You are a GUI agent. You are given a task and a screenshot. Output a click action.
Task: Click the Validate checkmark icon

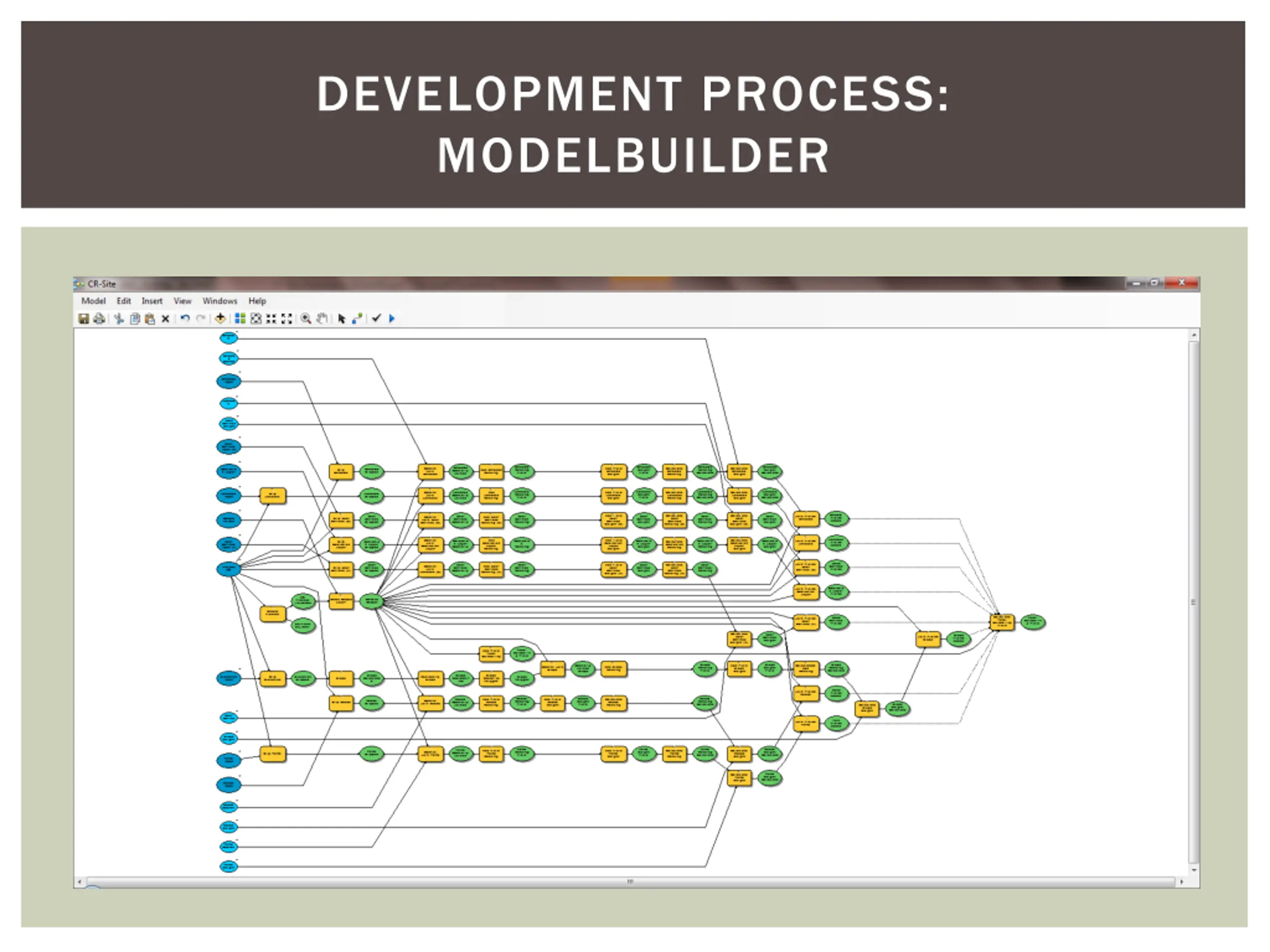[x=376, y=318]
